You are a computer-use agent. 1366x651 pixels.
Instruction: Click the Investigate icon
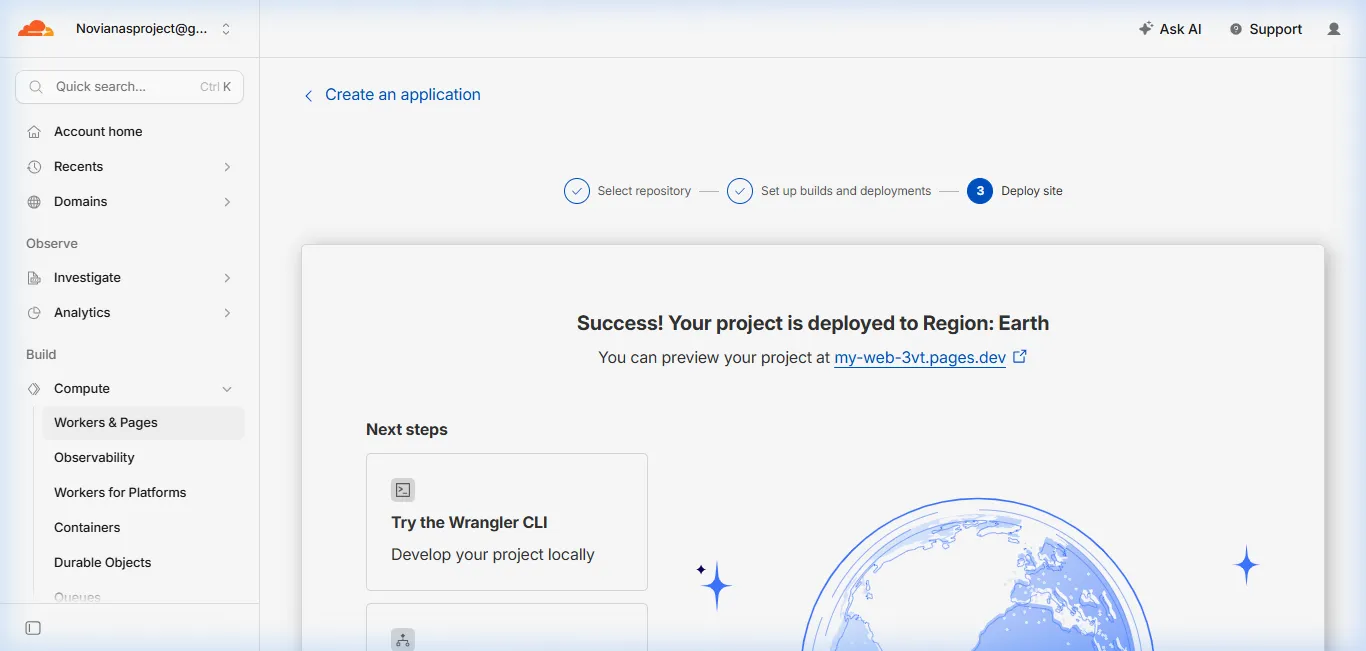coord(34,278)
